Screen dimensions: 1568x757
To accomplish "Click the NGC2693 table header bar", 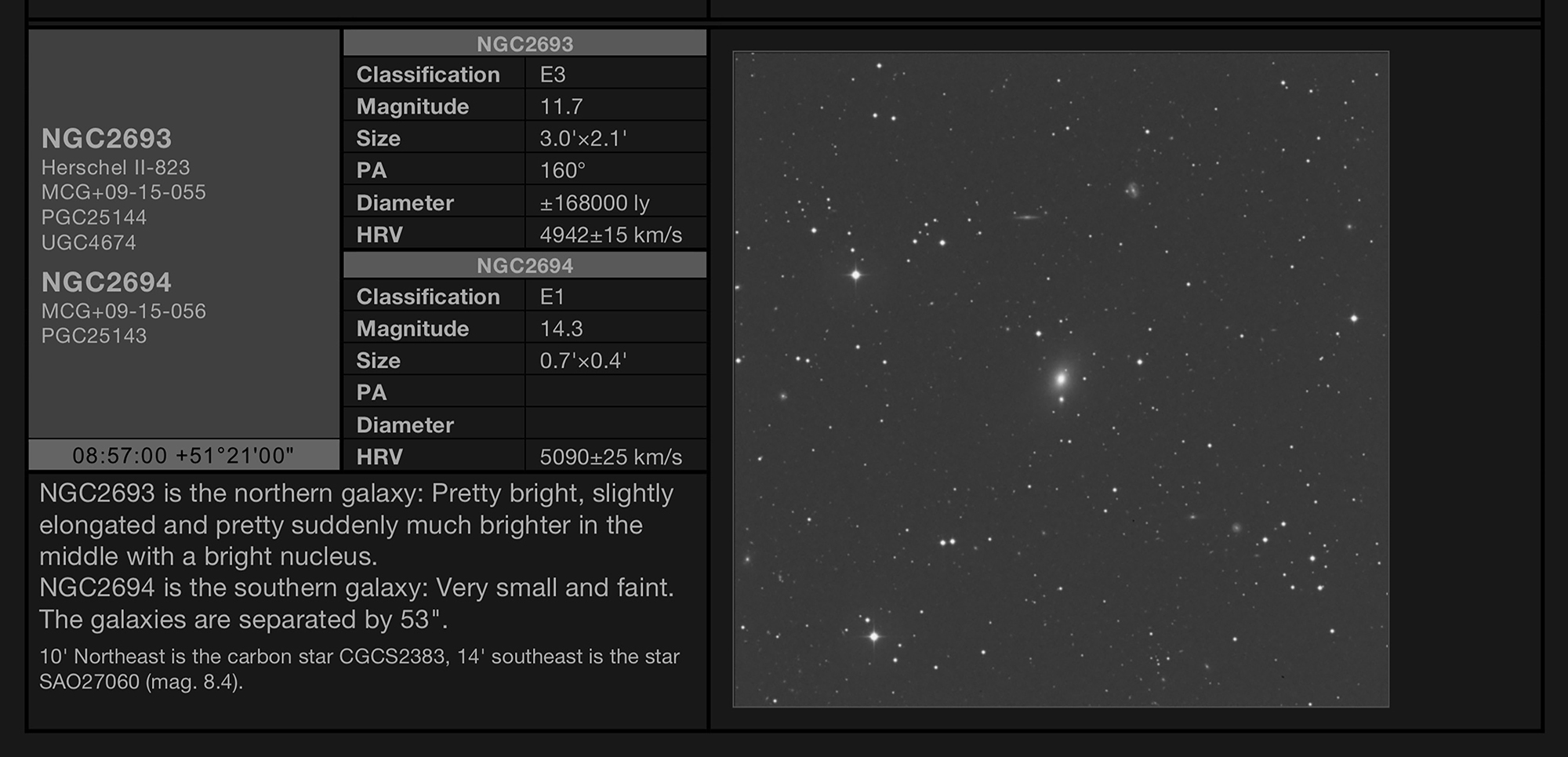I will [524, 44].
